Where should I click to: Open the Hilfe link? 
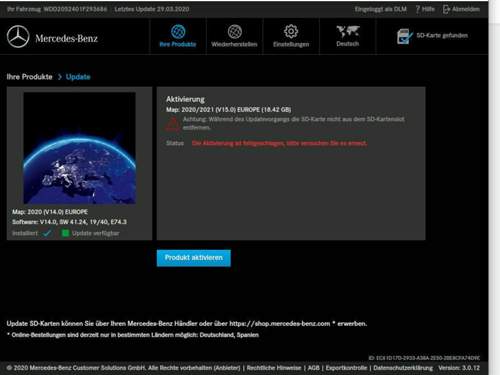coord(428,9)
